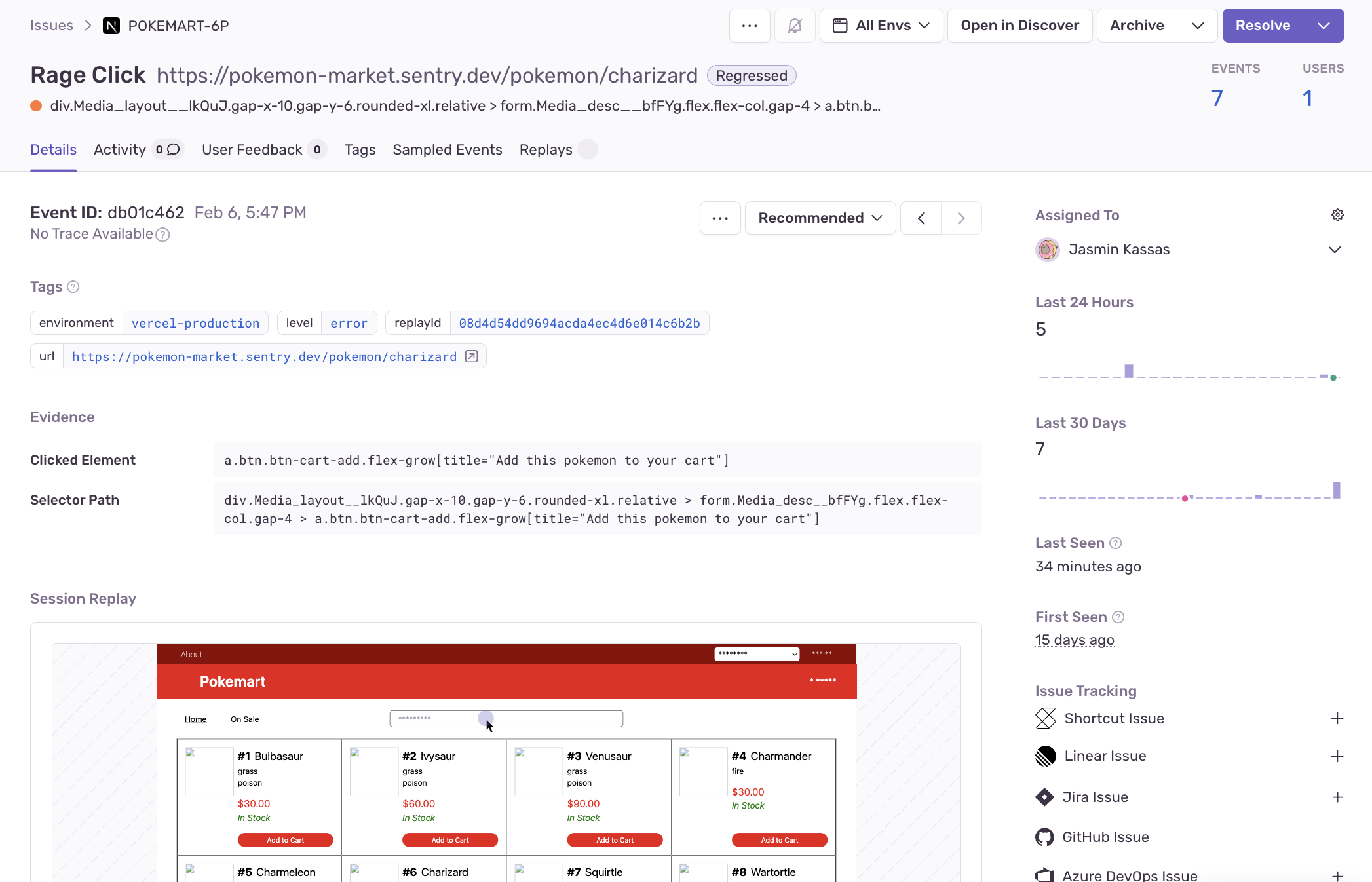The height and width of the screenshot is (882, 1372).
Task: Open url tag in new tab icon
Action: pos(471,356)
